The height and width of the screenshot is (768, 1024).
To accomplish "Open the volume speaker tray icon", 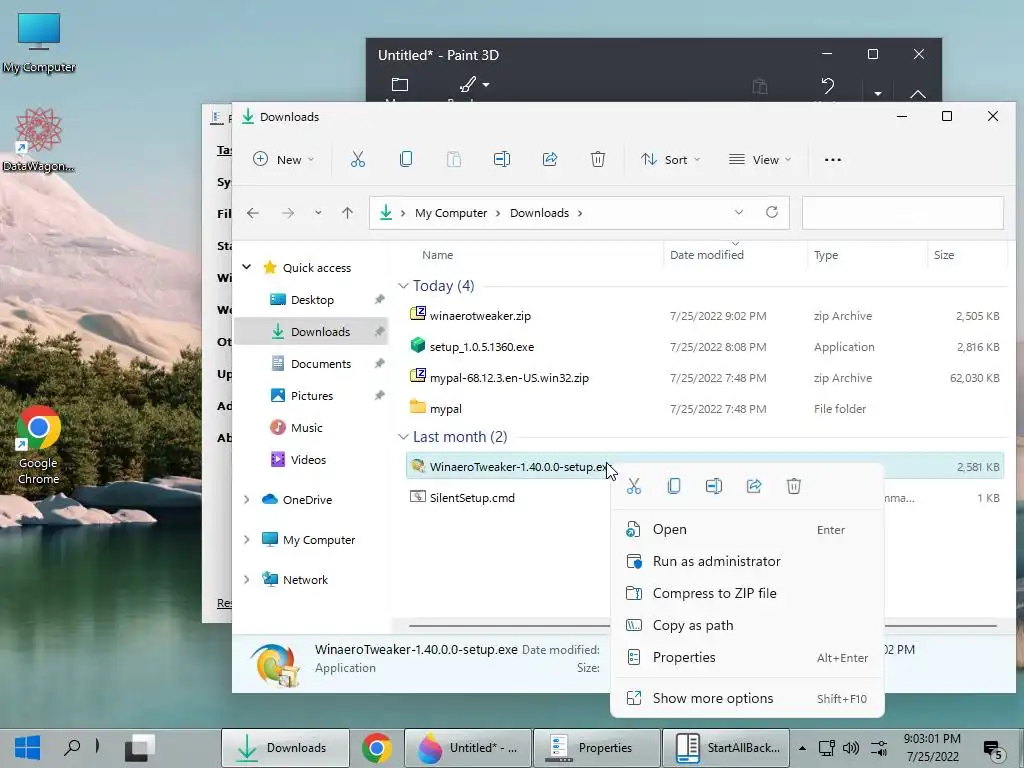I will 850,748.
